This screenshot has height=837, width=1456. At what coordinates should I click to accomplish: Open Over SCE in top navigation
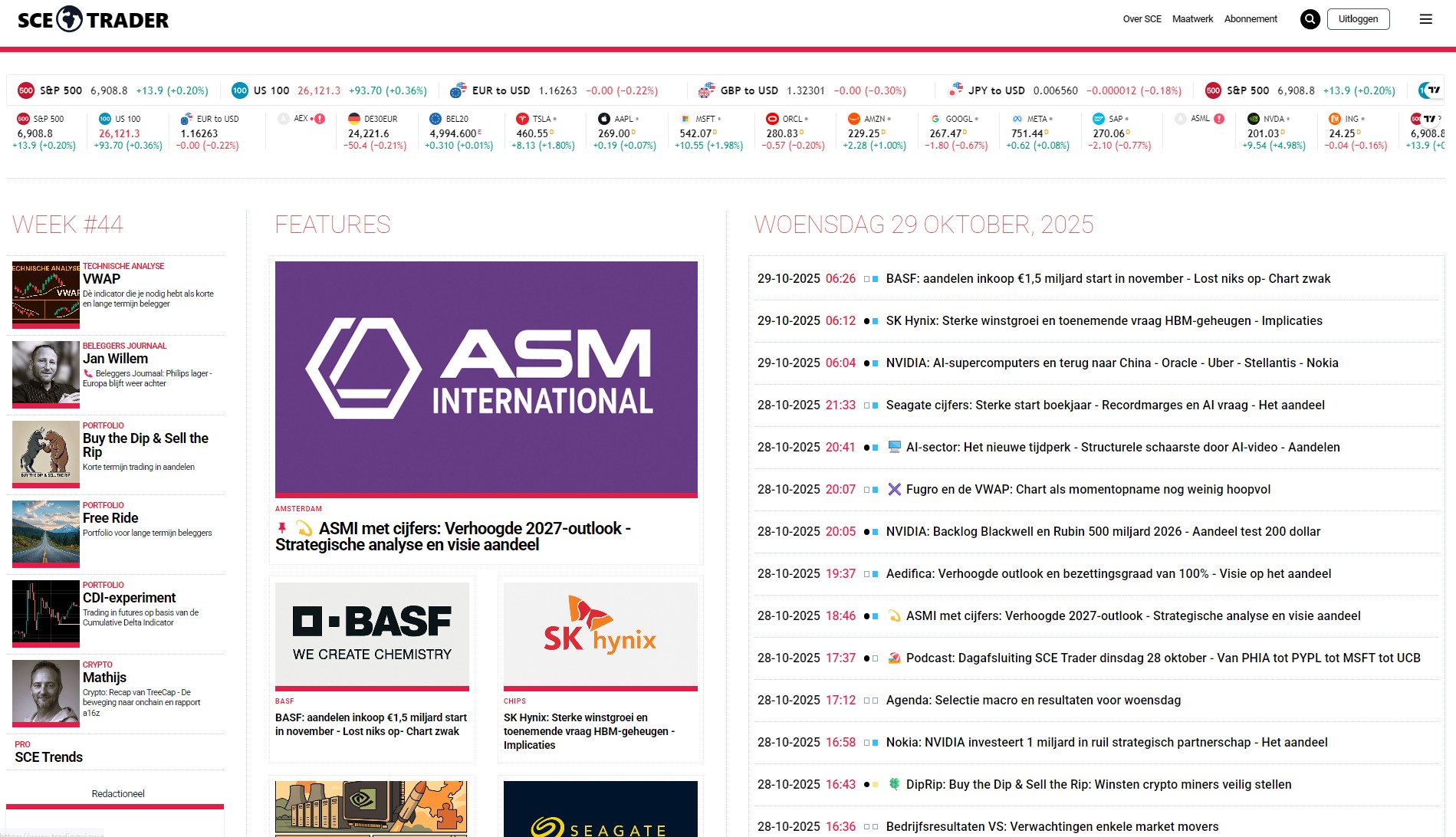click(1142, 19)
